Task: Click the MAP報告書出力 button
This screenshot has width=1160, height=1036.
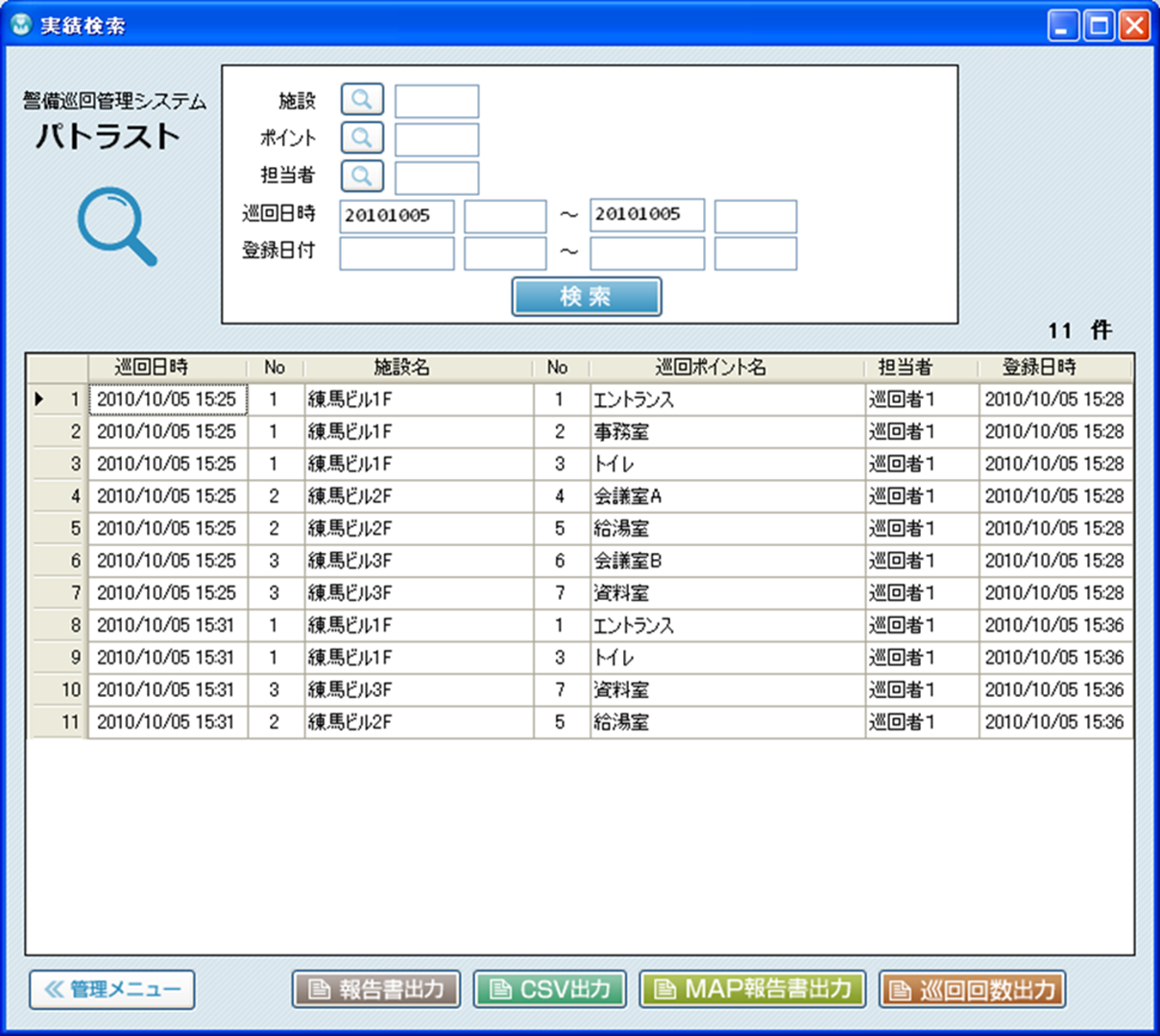Action: point(753,989)
